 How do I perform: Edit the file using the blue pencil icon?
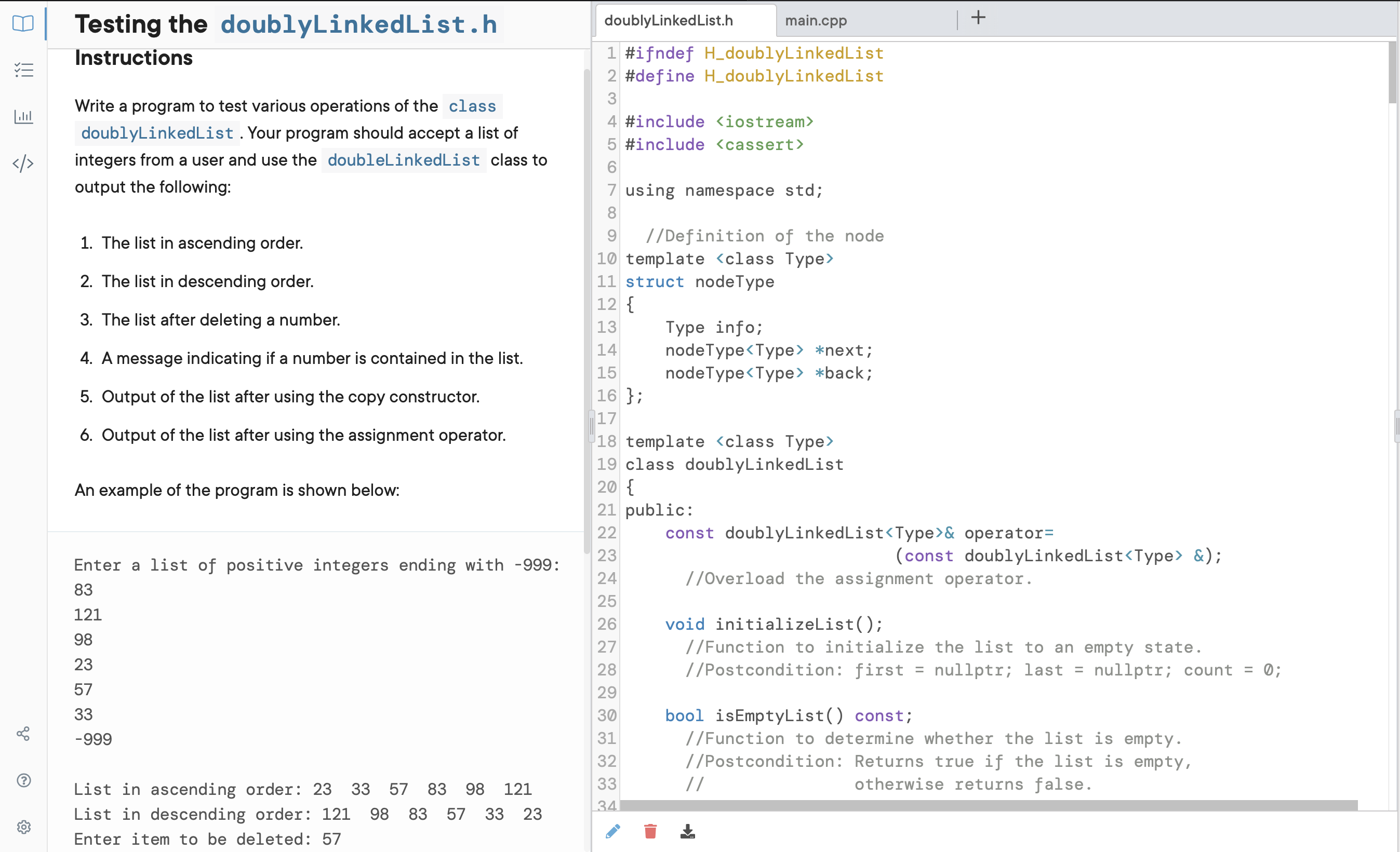612,831
